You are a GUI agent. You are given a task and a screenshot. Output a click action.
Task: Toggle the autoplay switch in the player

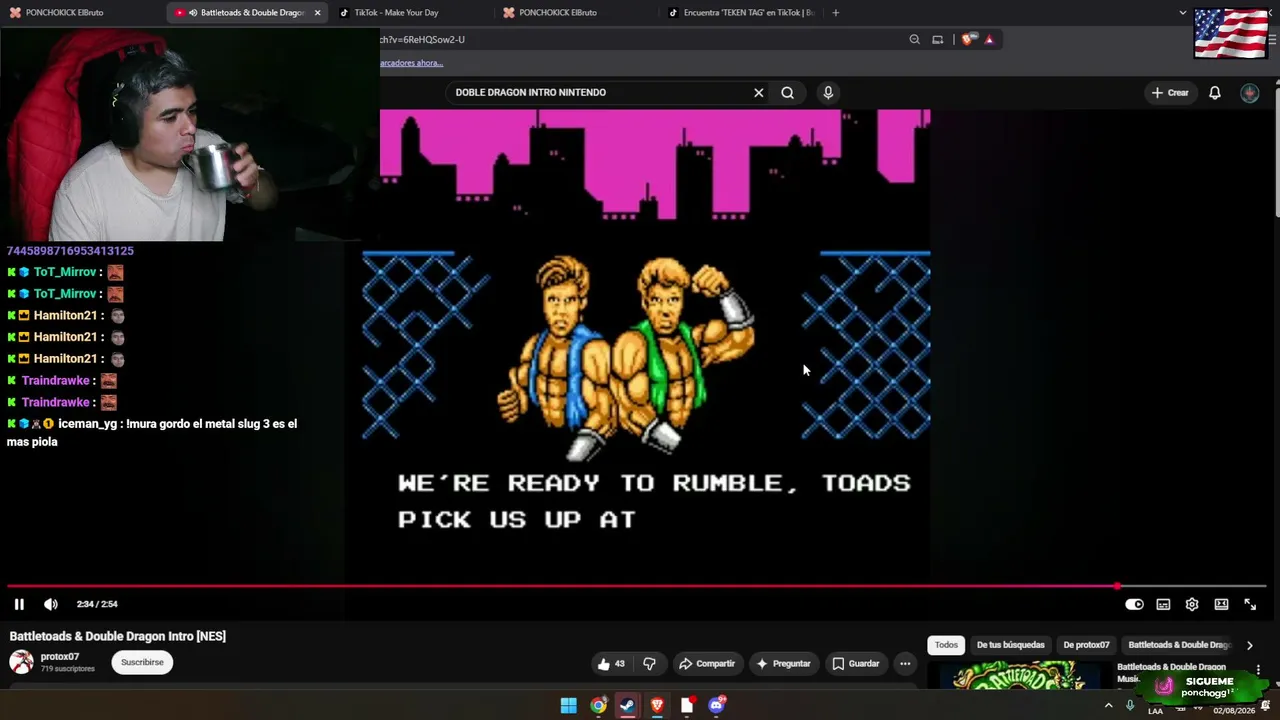point(1134,604)
